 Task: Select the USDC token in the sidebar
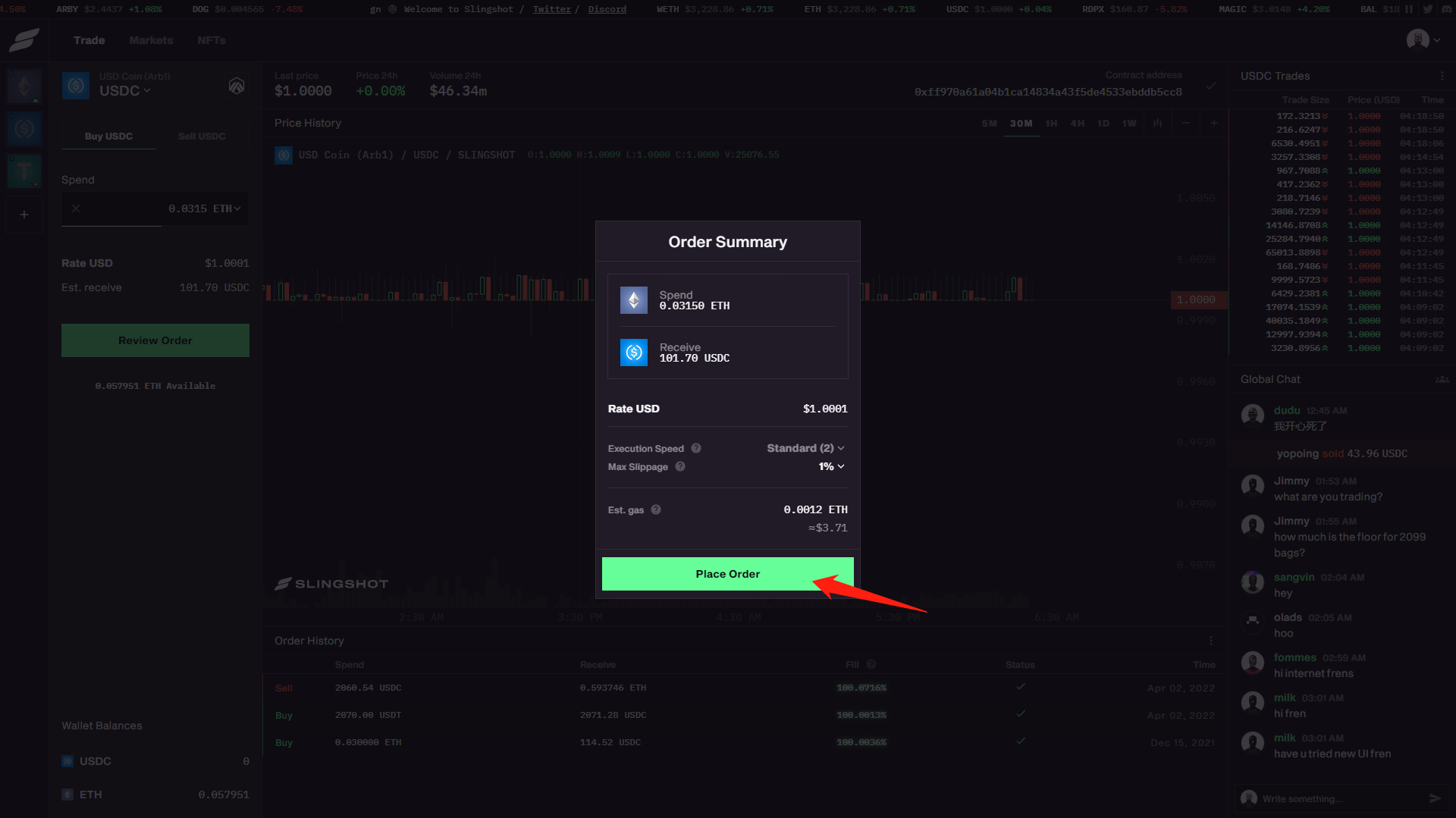pyautogui.click(x=24, y=129)
